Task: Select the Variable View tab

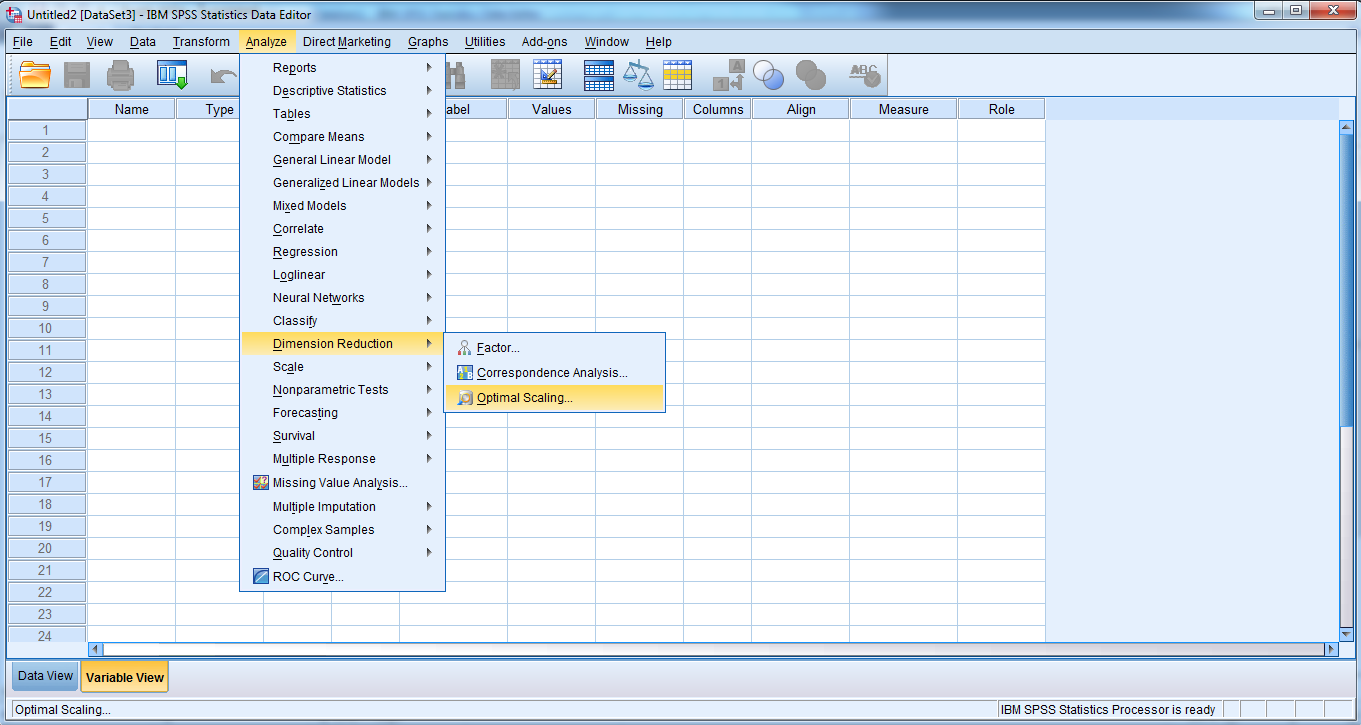Action: point(125,677)
